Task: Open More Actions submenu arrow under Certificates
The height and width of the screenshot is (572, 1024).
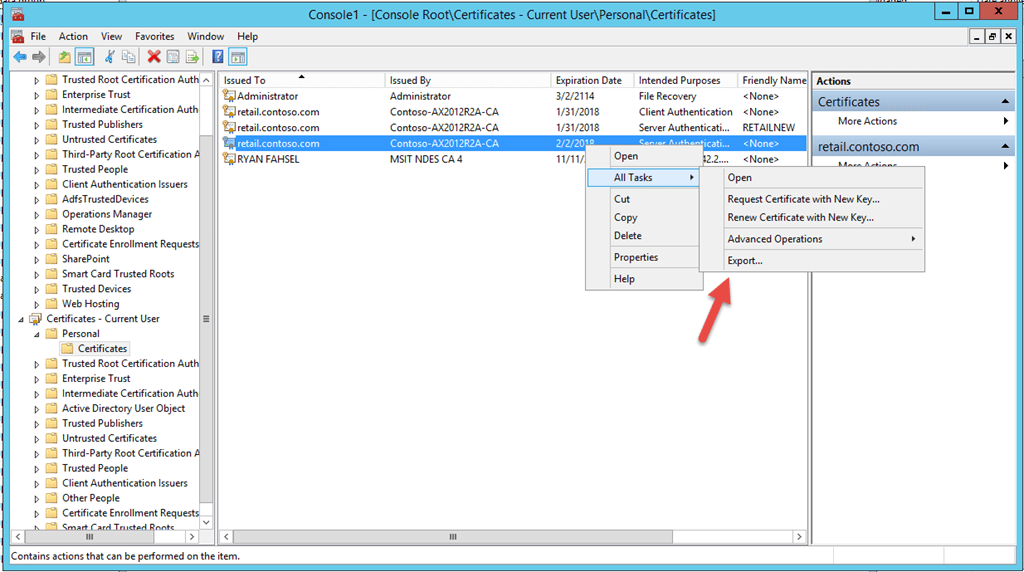Action: coord(1006,121)
